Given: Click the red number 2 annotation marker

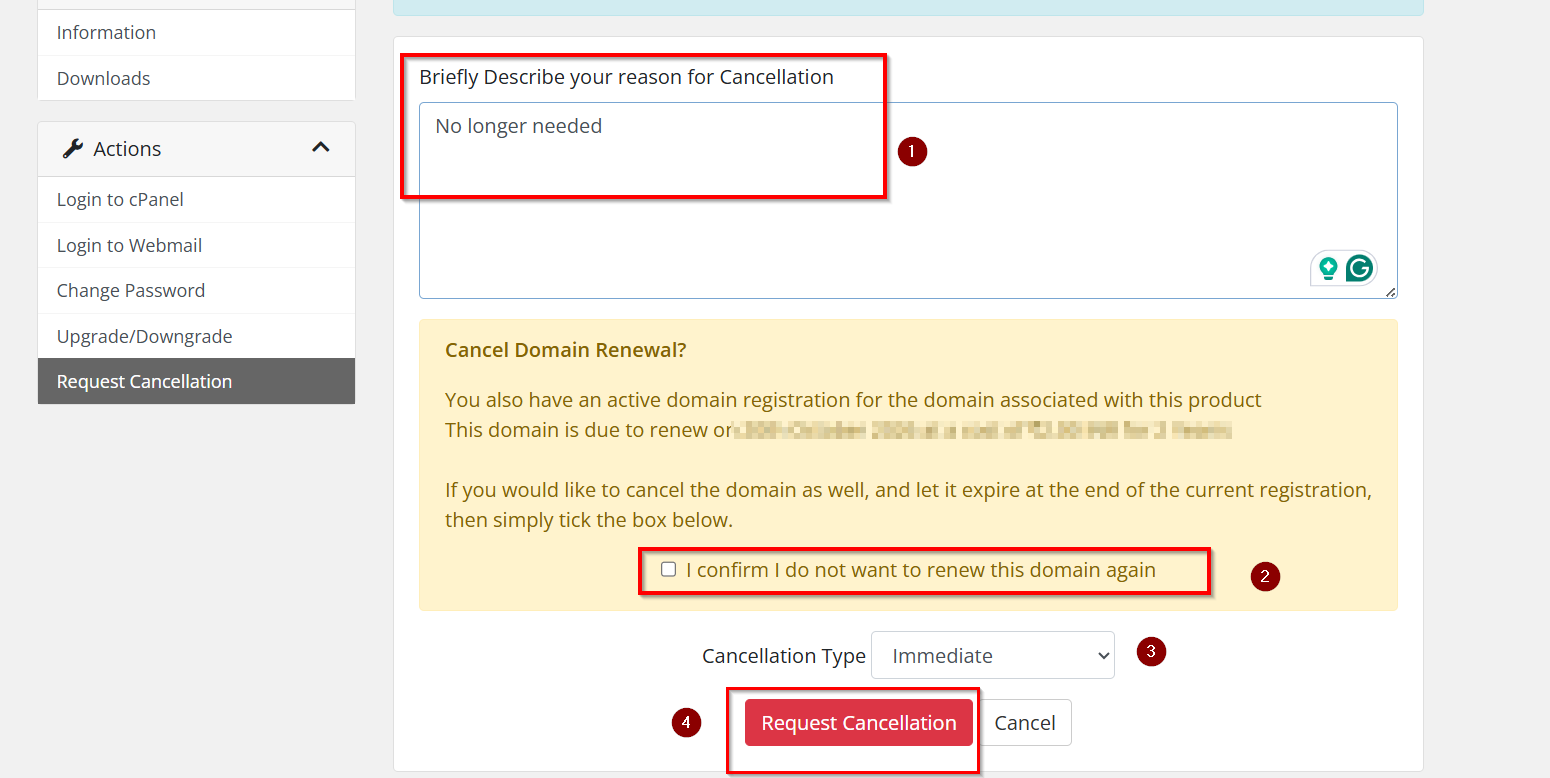Looking at the screenshot, I should coord(1265,576).
